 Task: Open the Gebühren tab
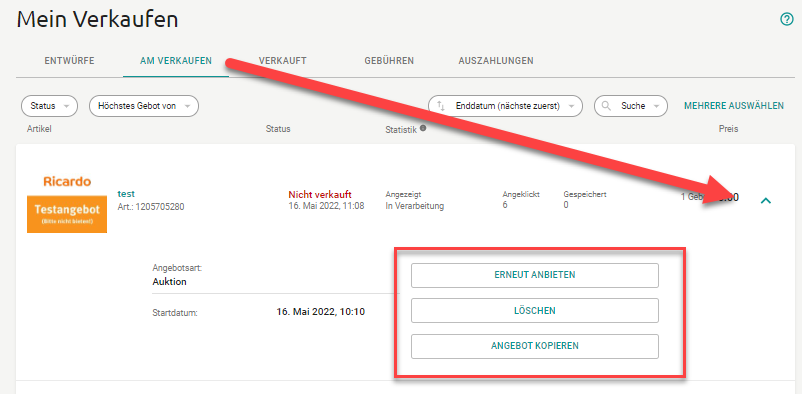tap(389, 61)
